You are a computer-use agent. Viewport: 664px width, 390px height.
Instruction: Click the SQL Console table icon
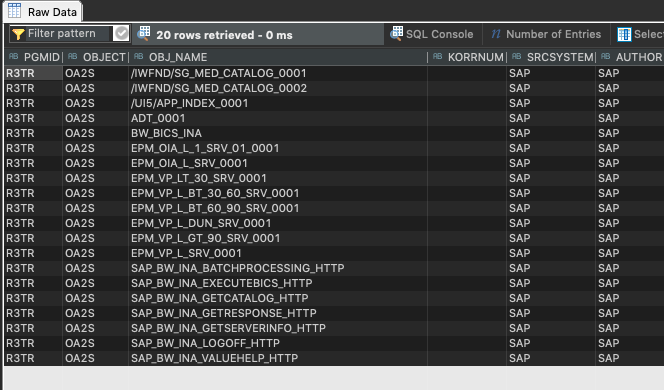coord(396,33)
